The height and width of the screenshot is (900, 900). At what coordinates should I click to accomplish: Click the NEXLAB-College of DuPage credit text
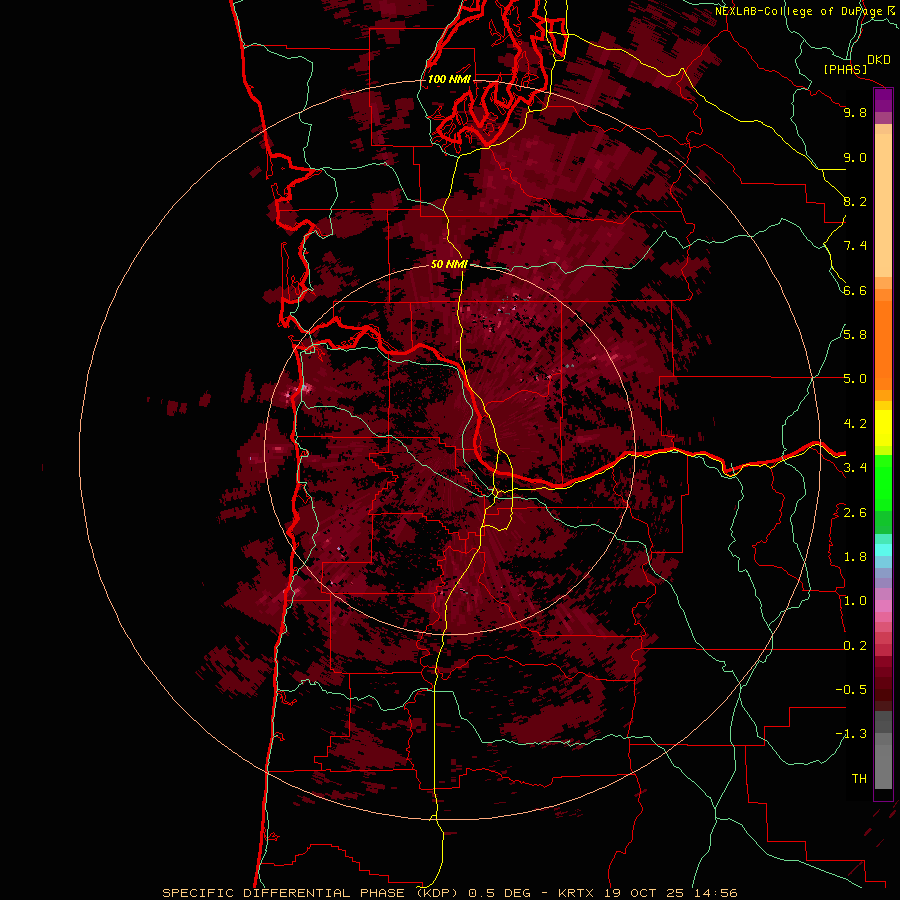pos(800,11)
